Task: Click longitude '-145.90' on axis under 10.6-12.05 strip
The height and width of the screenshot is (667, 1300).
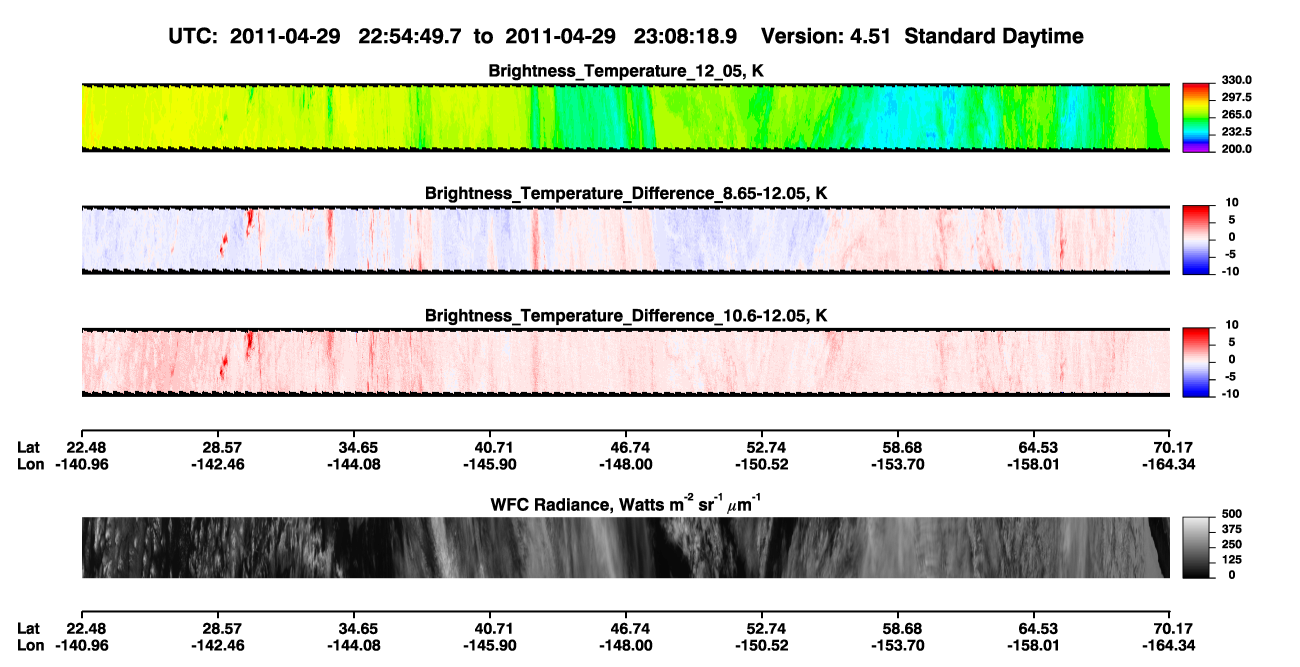Action: pos(488,464)
